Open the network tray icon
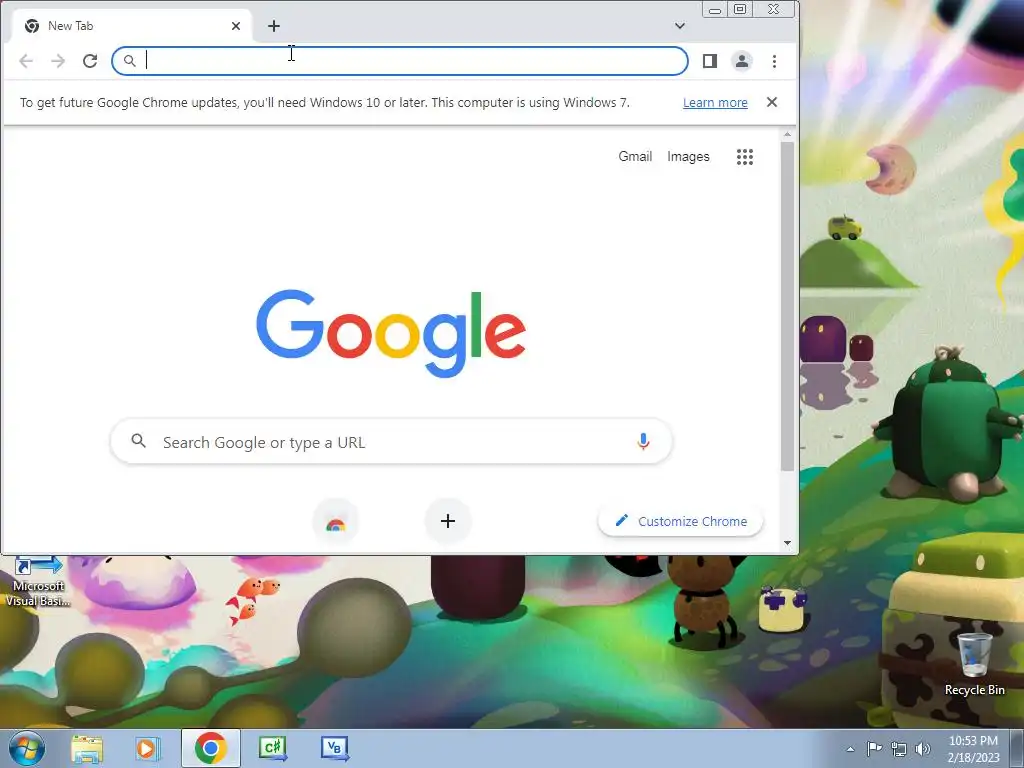This screenshot has width=1024, height=768. [899, 749]
